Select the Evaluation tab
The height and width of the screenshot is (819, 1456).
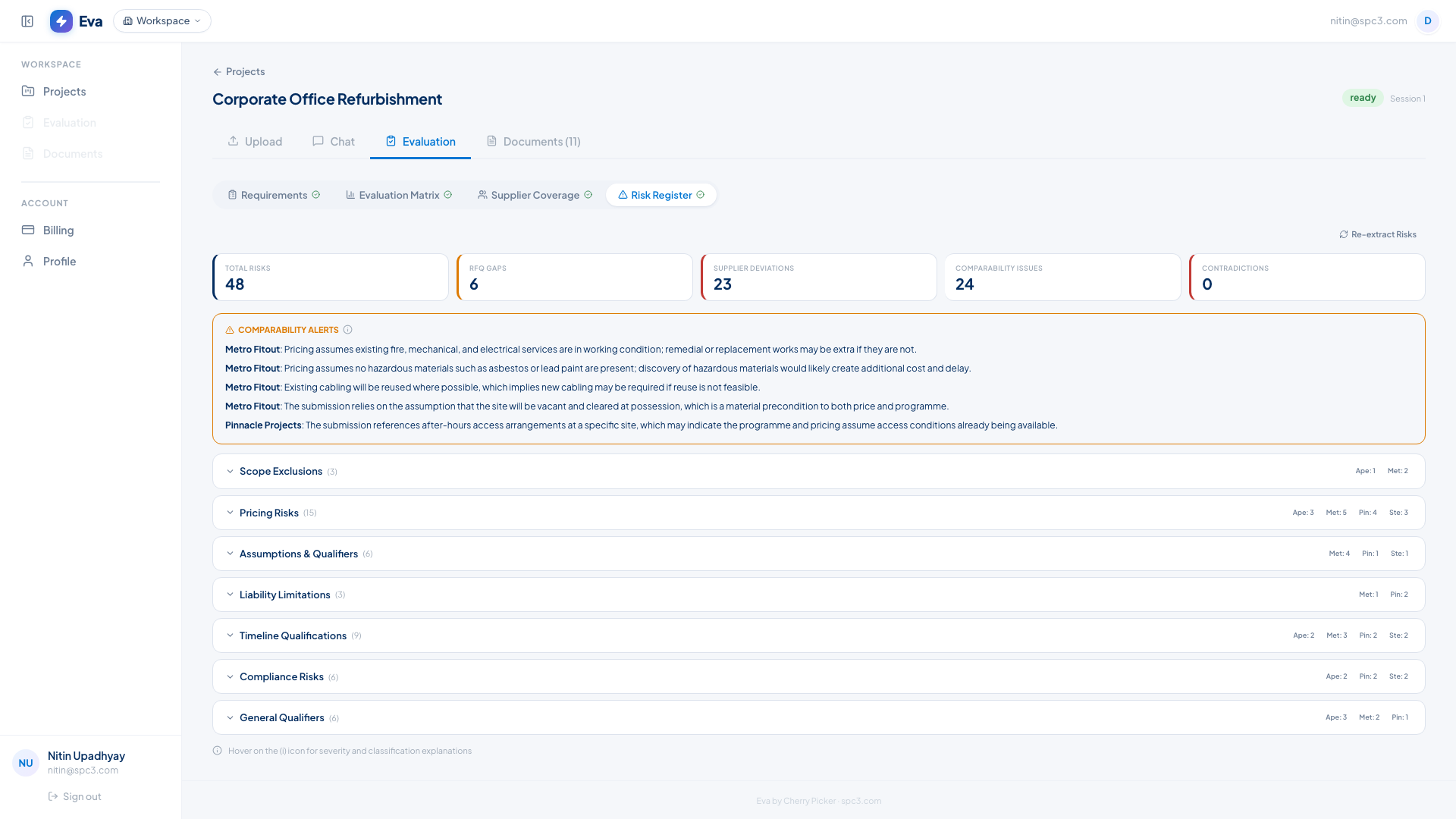point(420,142)
